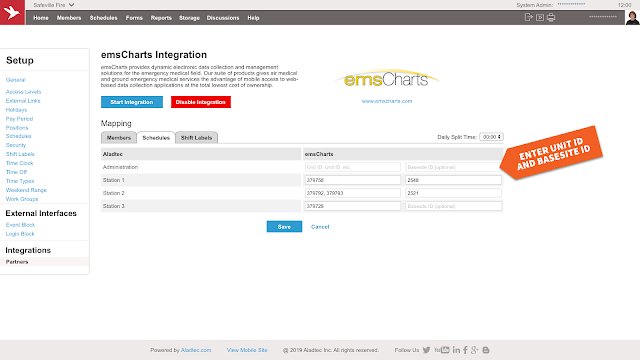640x360 pixels.
Task: Click the Station 2 row label
Action: coord(113,193)
